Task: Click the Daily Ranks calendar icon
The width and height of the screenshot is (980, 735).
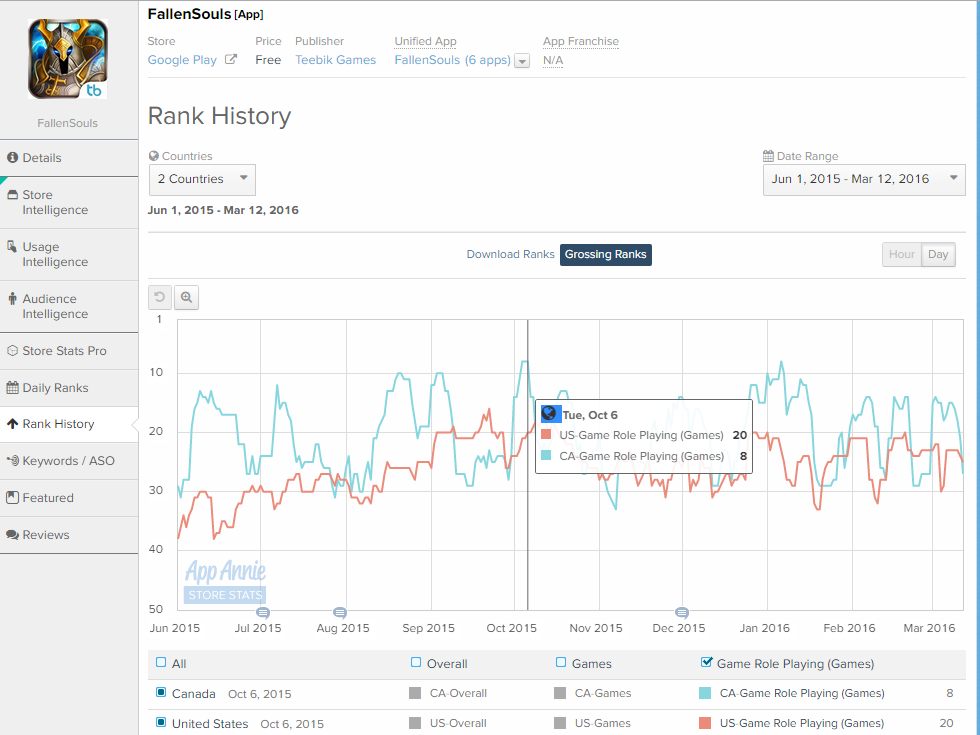Action: pyautogui.click(x=12, y=388)
